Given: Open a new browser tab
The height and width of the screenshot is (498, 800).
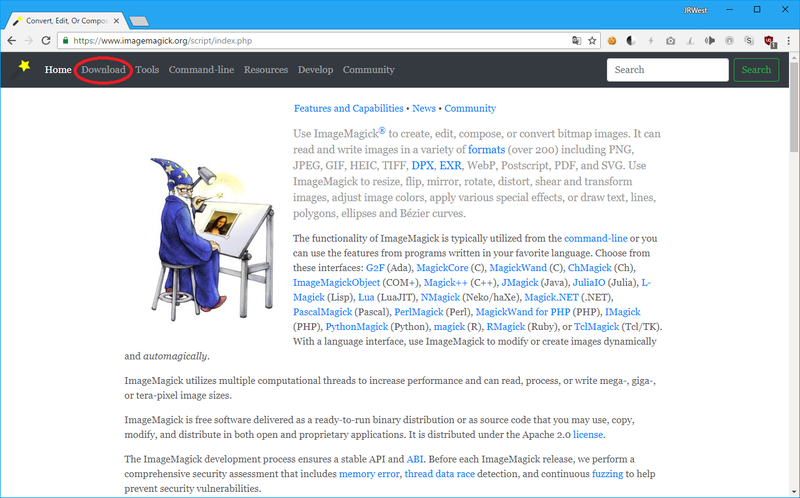Looking at the screenshot, I should tap(139, 21).
